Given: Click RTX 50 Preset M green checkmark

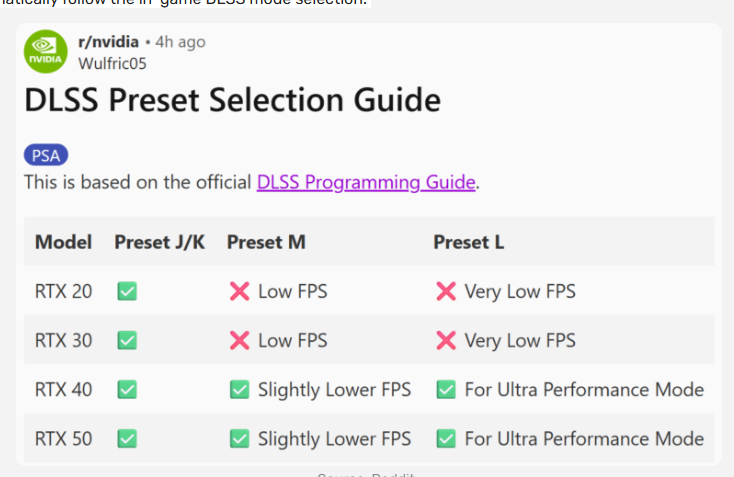Looking at the screenshot, I should click(239, 438).
